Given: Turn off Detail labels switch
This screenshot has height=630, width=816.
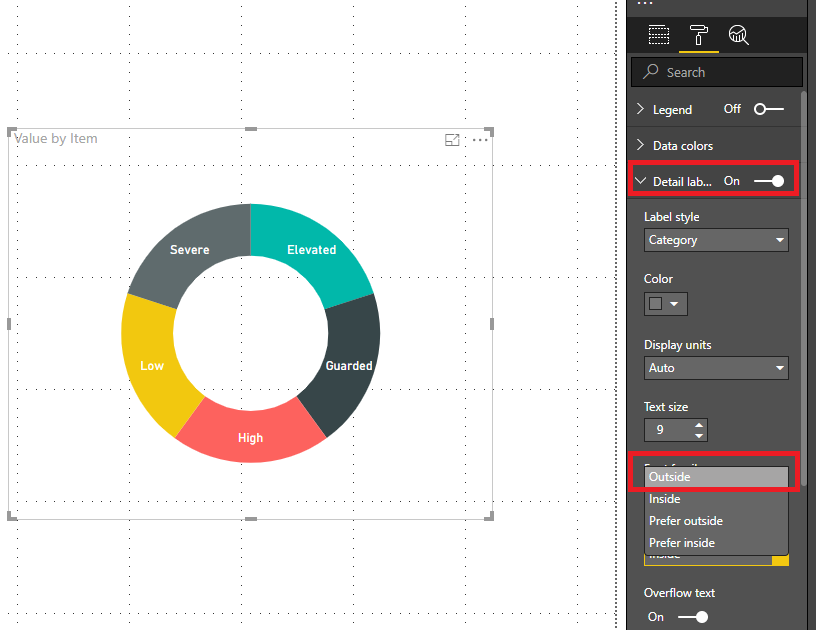Looking at the screenshot, I should (769, 181).
